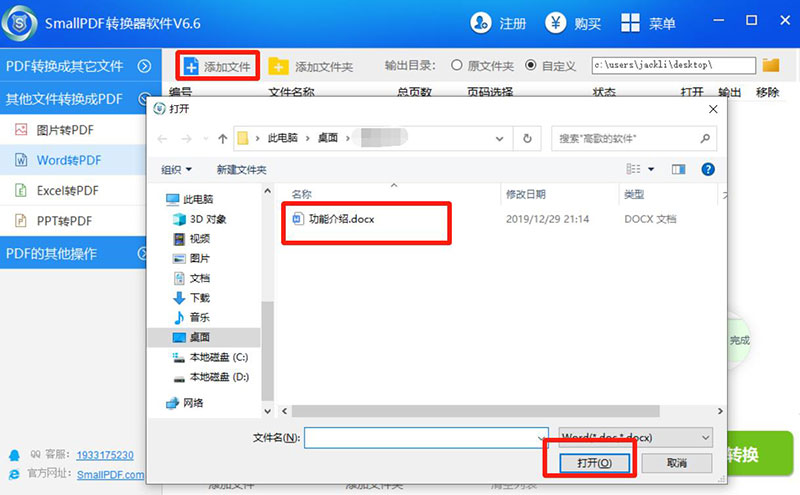Image resolution: width=800 pixels, height=495 pixels.
Task: Select the 原文件夹 radio button
Action: 457,66
